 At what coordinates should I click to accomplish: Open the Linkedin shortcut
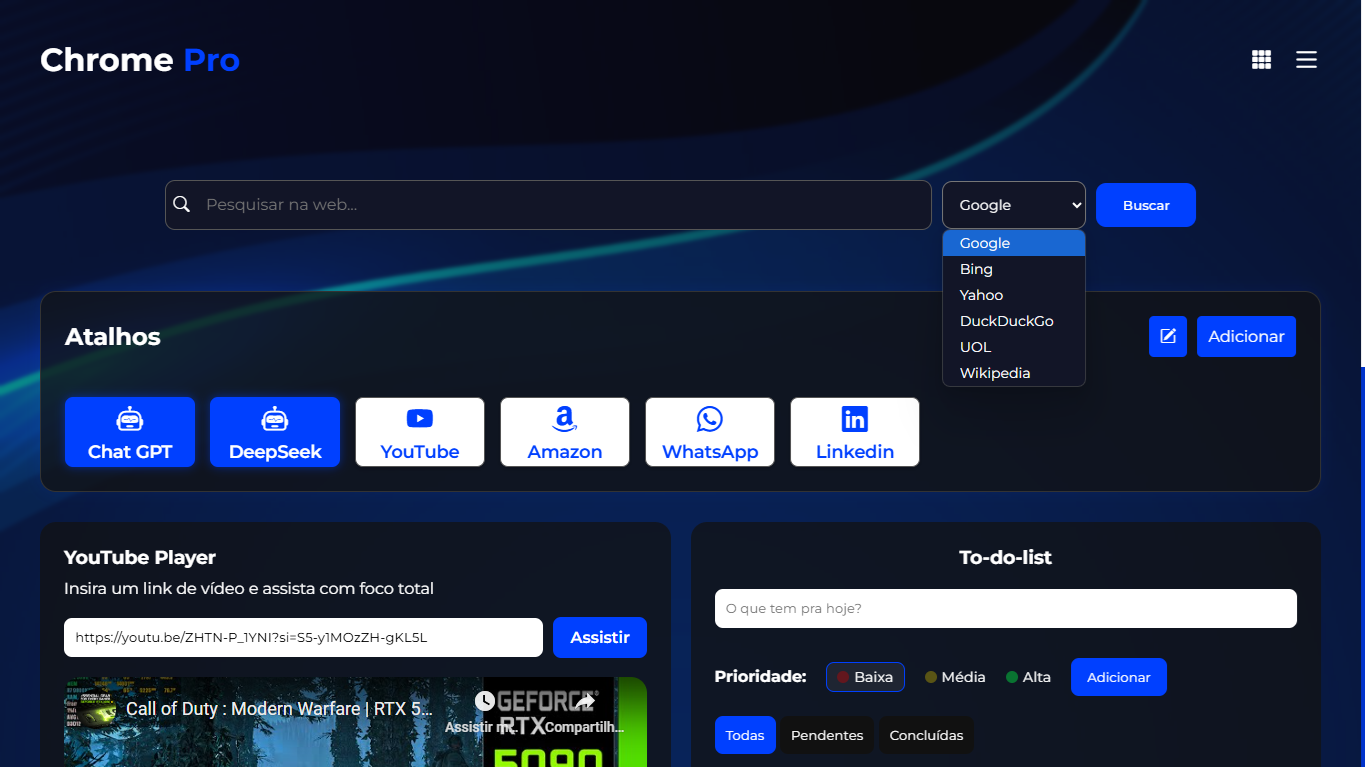(855, 432)
